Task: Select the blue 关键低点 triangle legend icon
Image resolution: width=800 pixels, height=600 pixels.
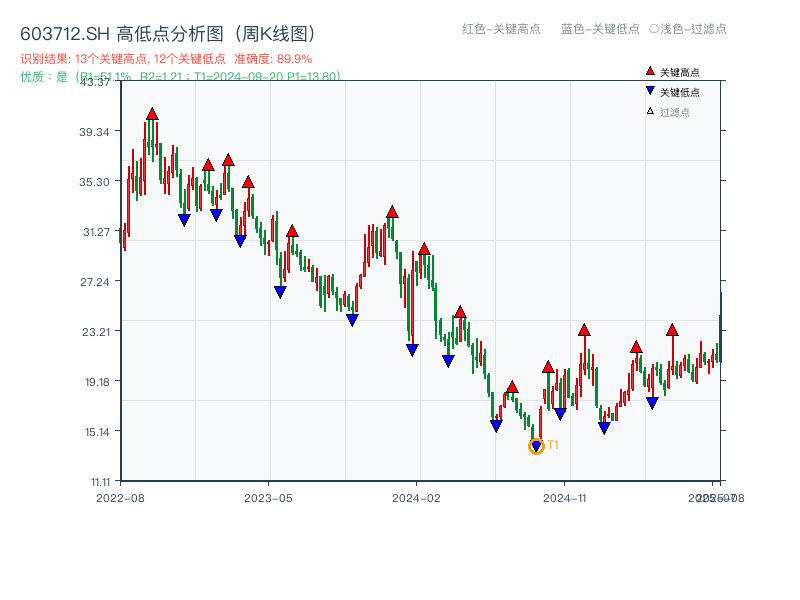Action: [648, 91]
